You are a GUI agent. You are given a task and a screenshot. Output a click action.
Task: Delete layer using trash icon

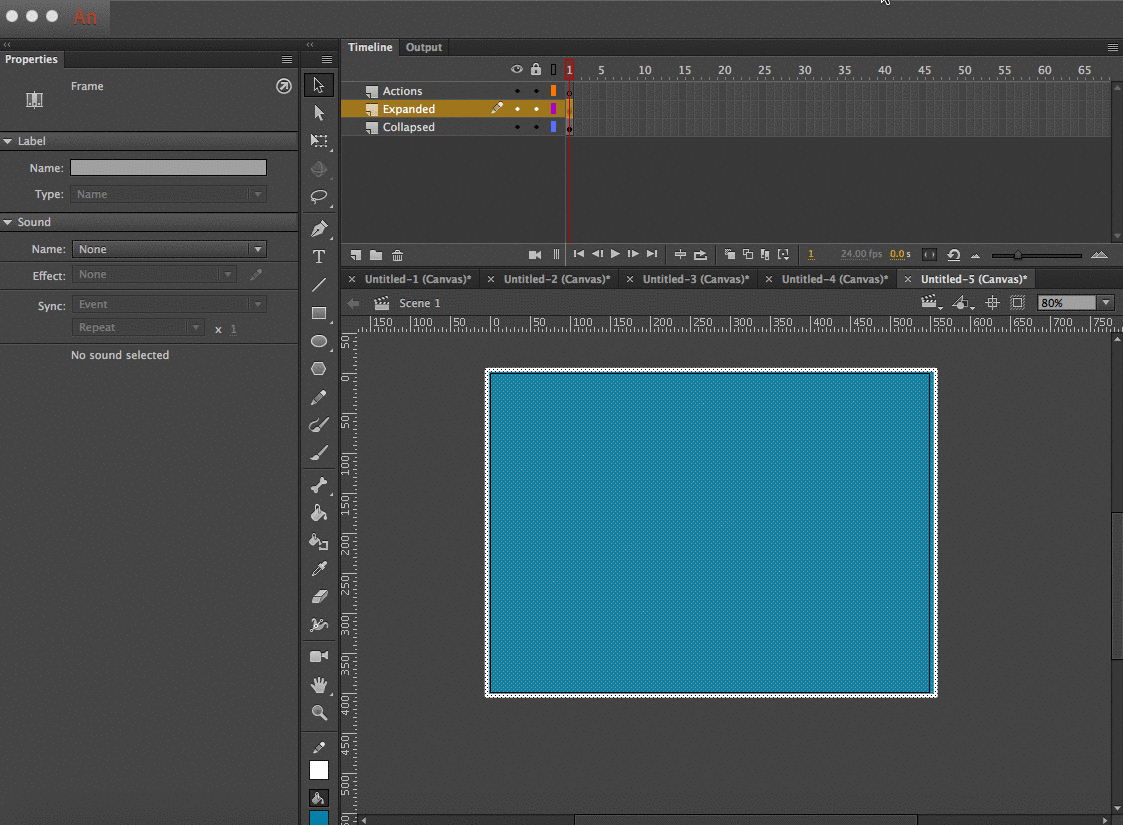(x=397, y=255)
